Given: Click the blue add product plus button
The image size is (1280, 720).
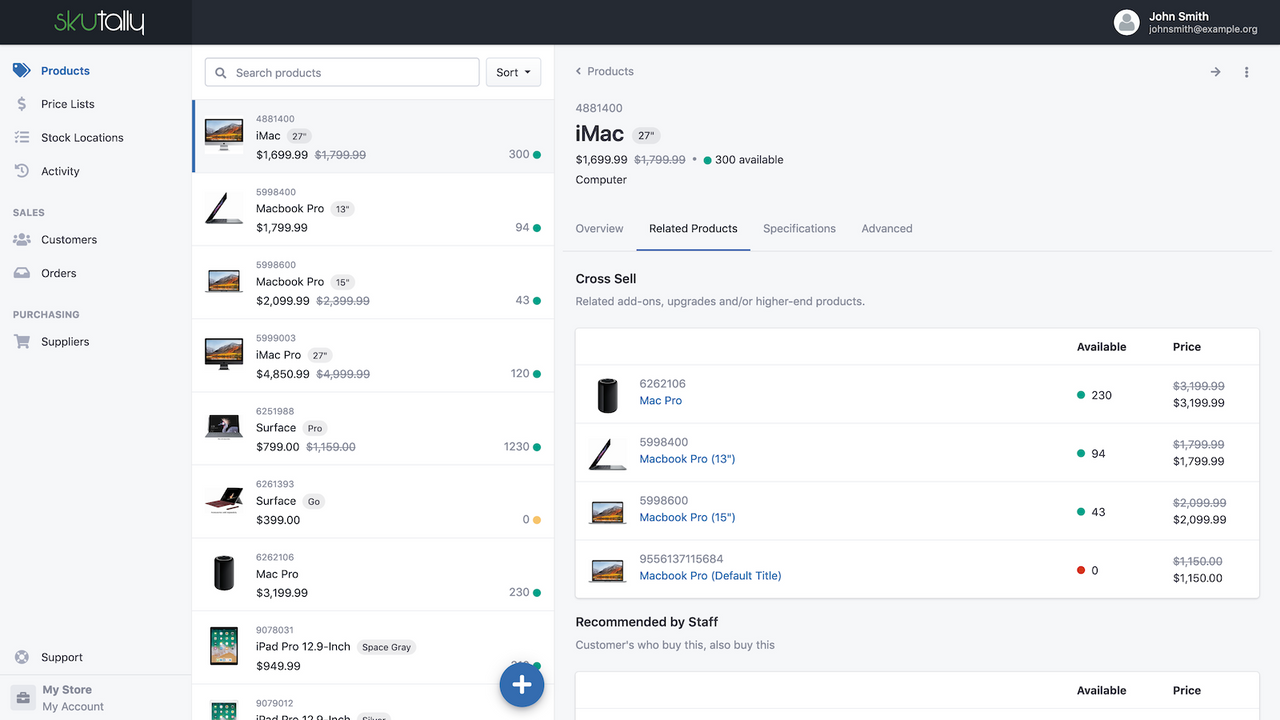Looking at the screenshot, I should click(x=522, y=685).
